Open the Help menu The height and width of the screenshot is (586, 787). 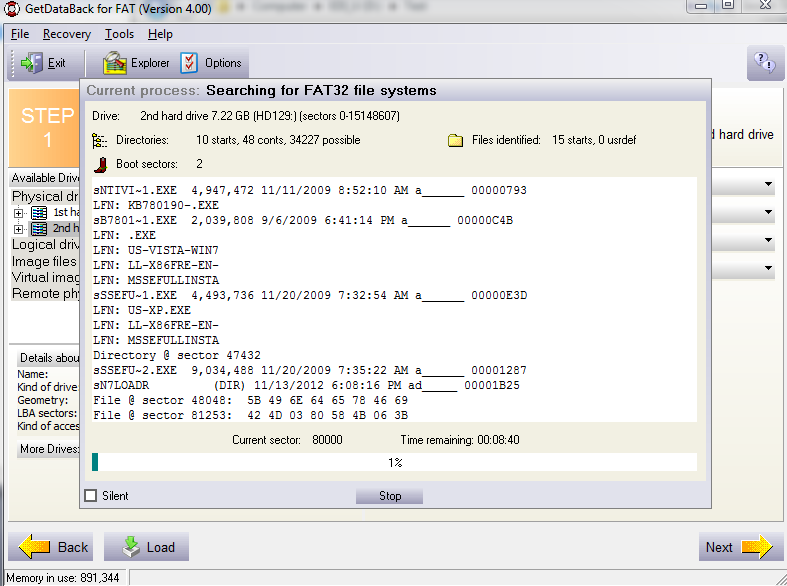tap(160, 34)
